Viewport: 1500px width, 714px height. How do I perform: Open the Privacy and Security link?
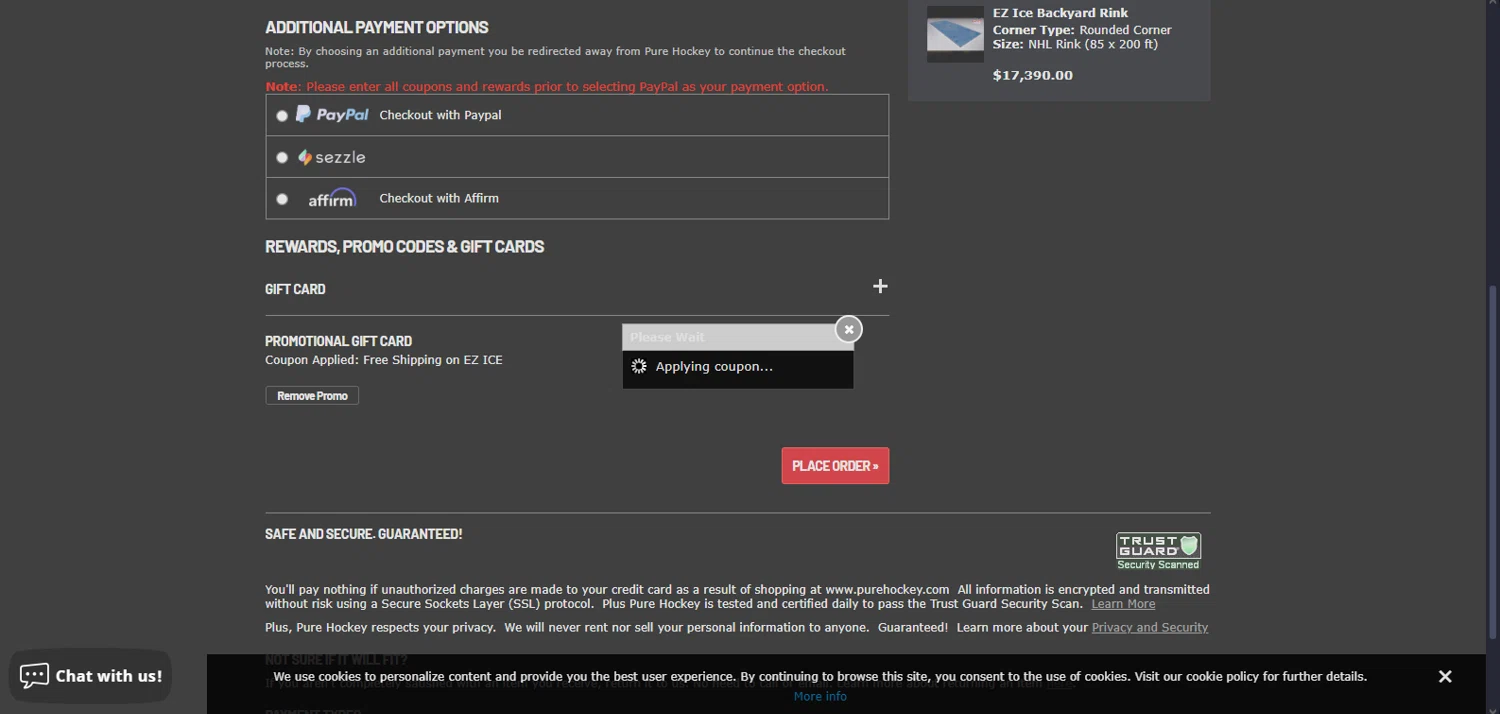coord(1150,628)
